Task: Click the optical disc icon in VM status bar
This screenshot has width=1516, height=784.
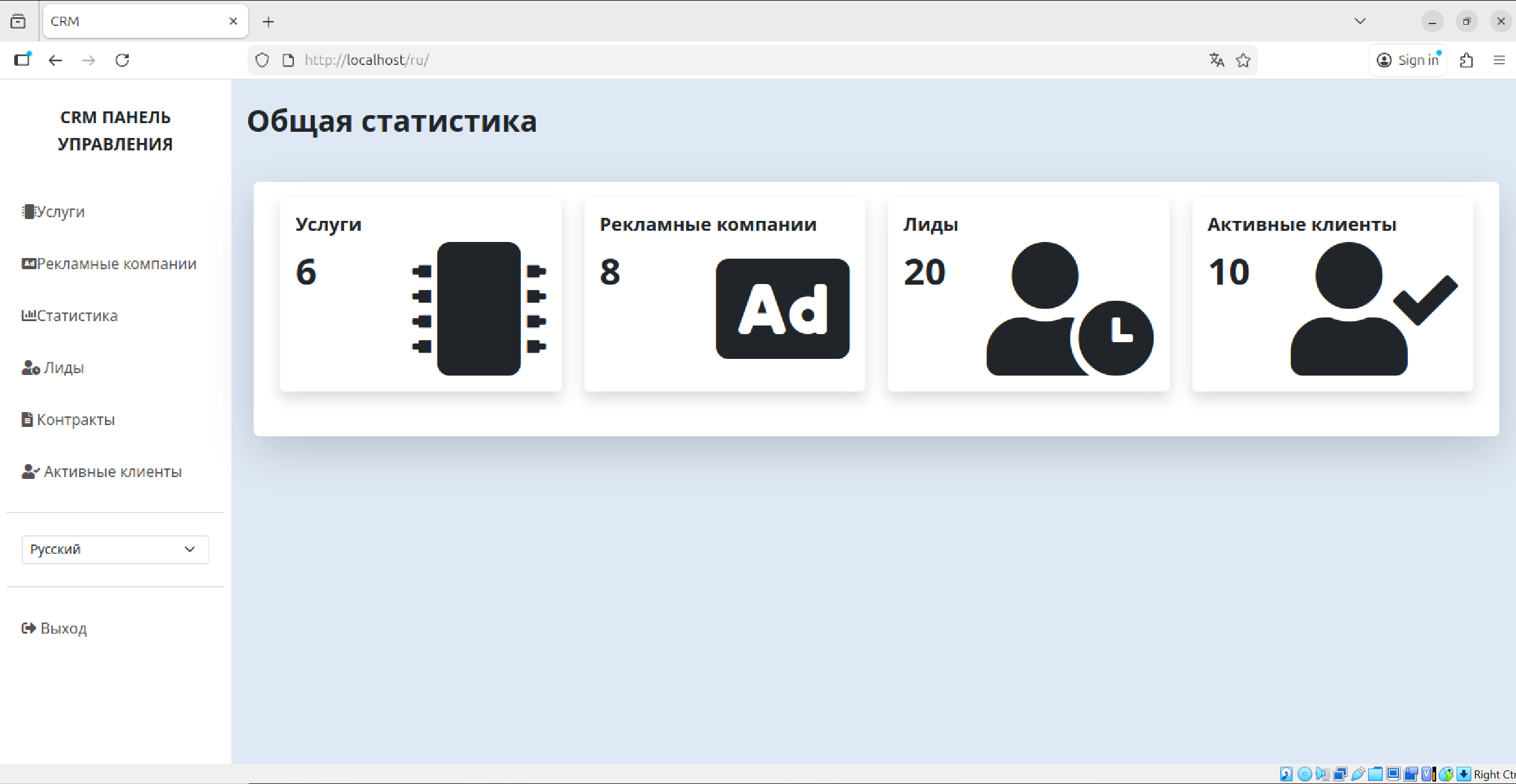Action: pyautogui.click(x=1304, y=774)
